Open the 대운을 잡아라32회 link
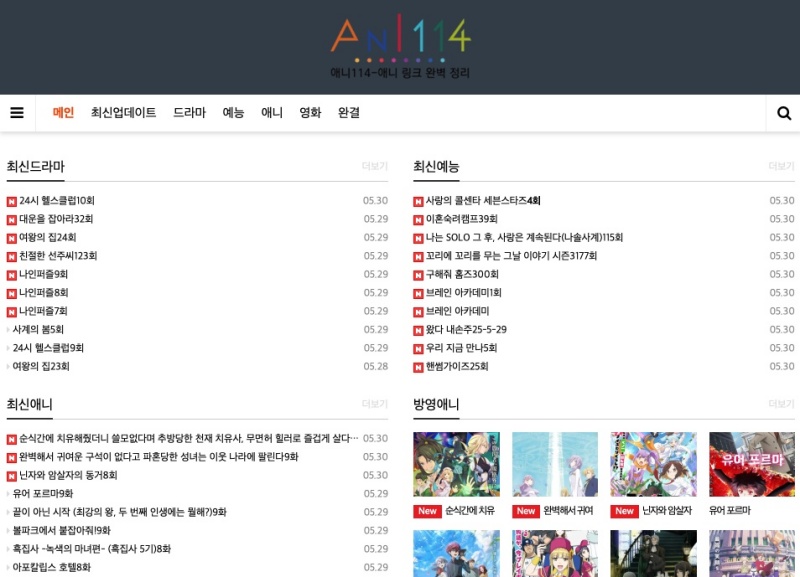The image size is (800, 577). 56,219
